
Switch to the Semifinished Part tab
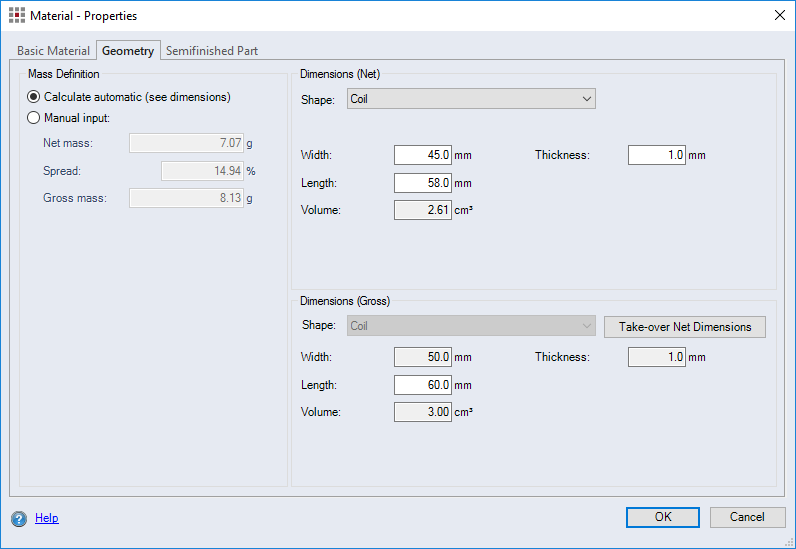(212, 51)
